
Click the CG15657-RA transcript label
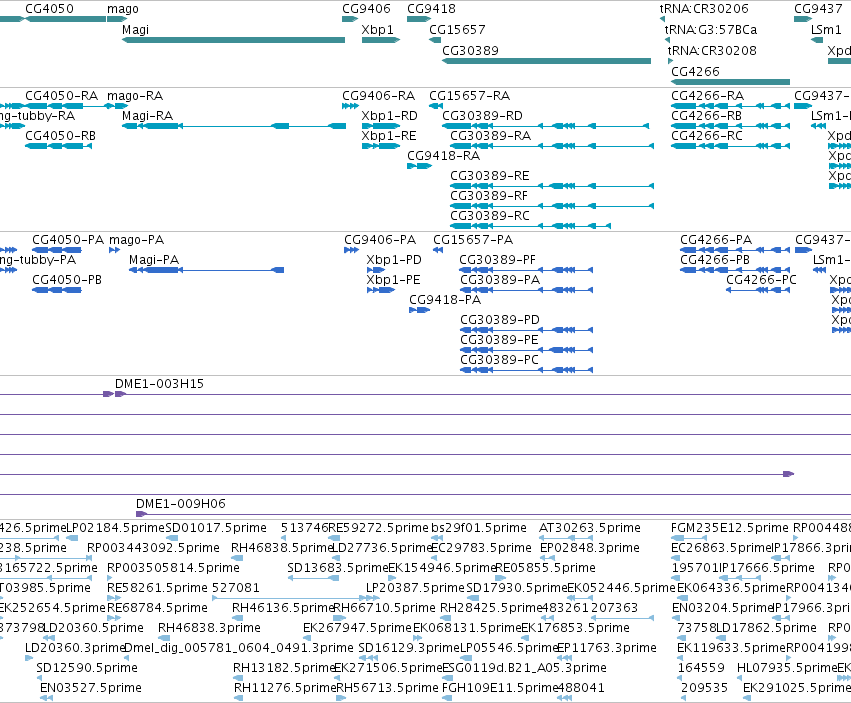click(470, 96)
